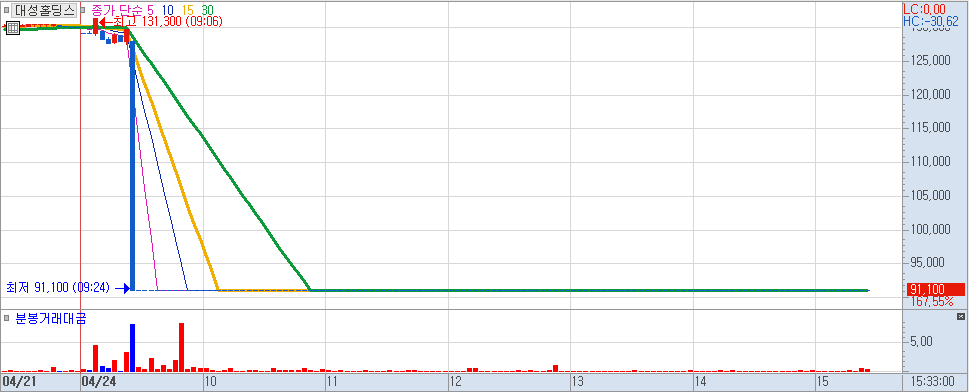This screenshot has width=969, height=392.
Task: Select the 15-period moving average label
Action: click(x=188, y=10)
